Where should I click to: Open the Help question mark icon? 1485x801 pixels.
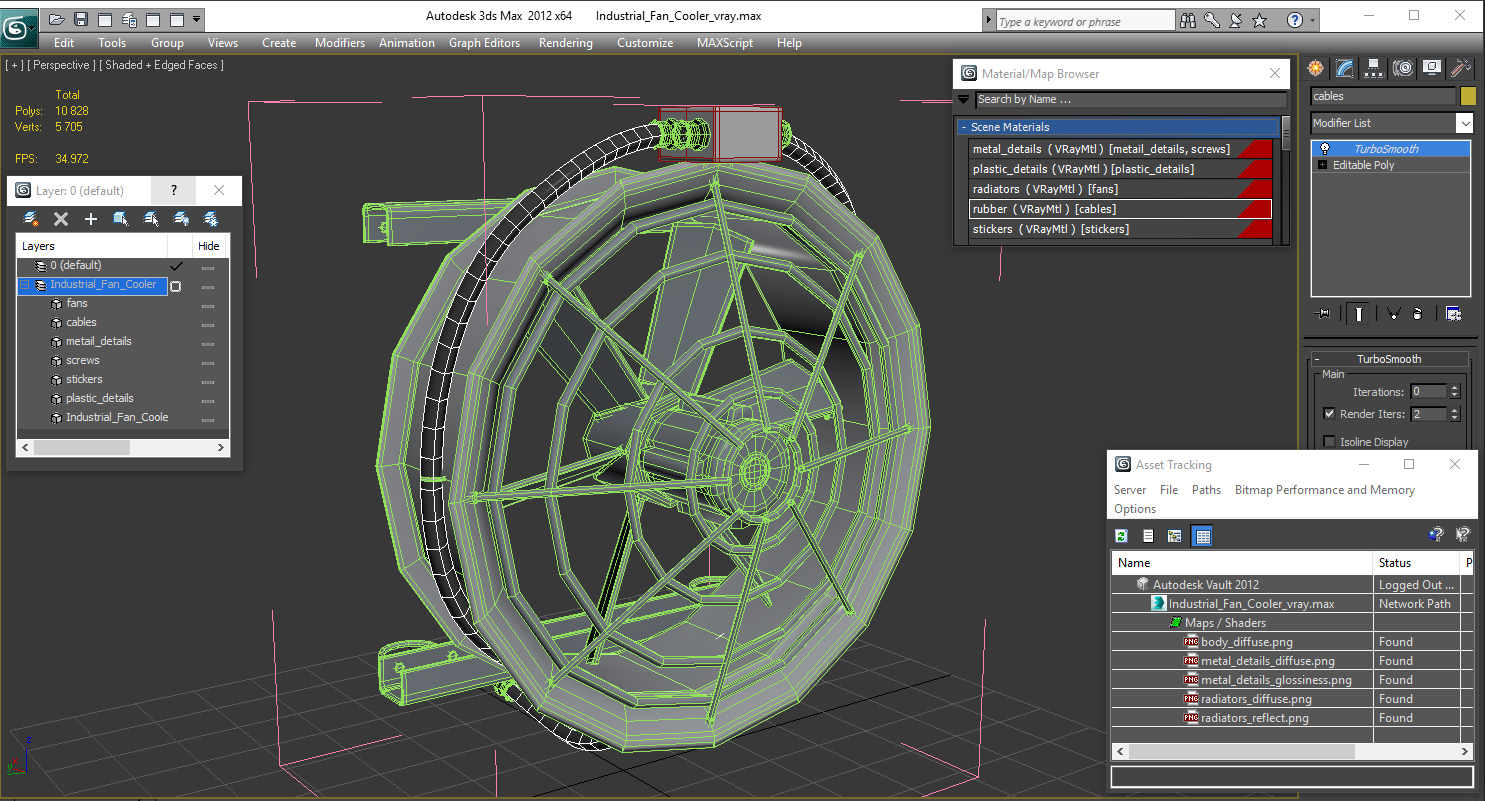pyautogui.click(x=1295, y=20)
